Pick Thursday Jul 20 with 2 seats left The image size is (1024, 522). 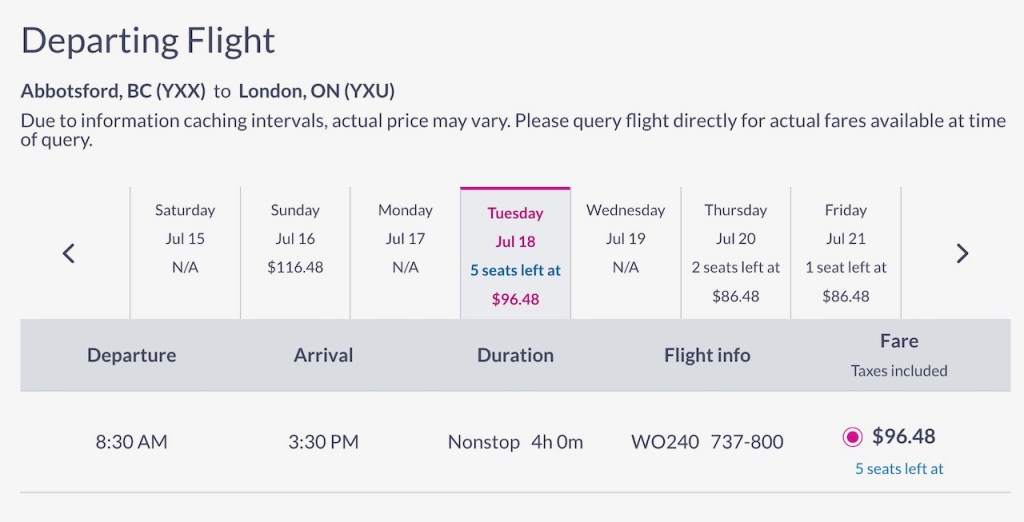(735, 253)
